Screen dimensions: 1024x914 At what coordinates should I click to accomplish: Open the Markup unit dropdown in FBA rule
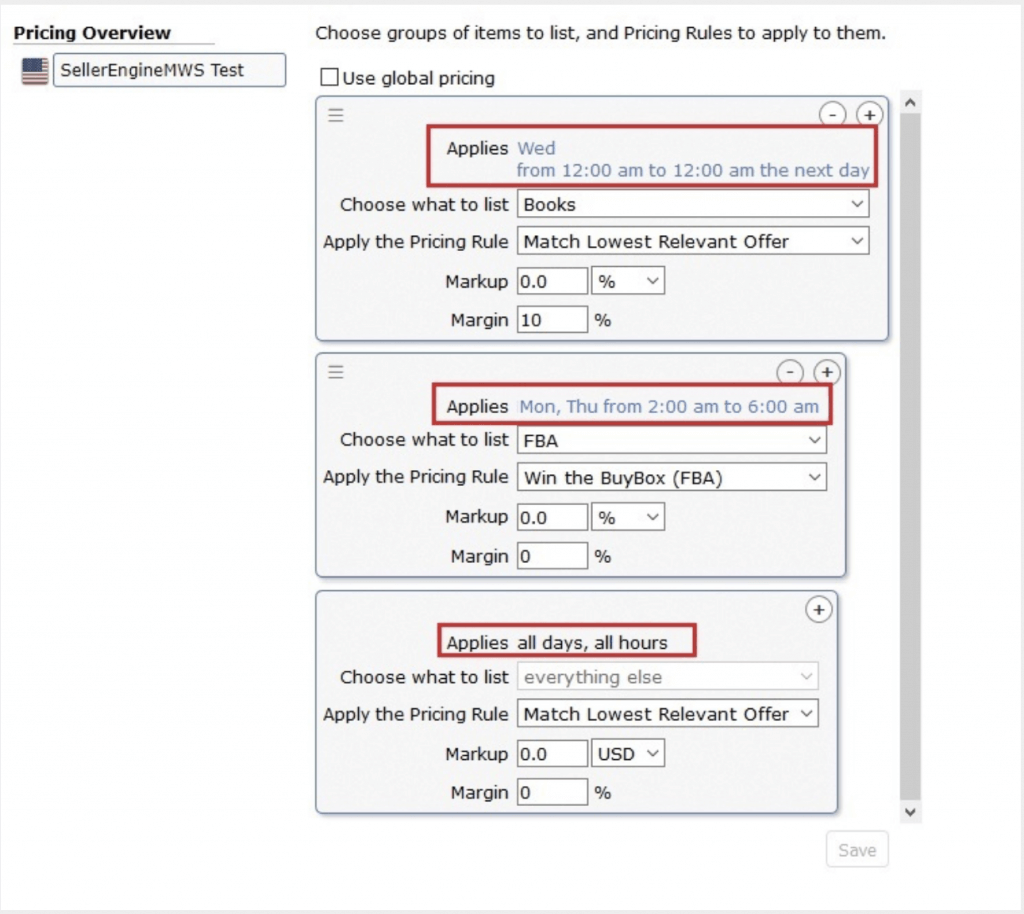coord(628,517)
